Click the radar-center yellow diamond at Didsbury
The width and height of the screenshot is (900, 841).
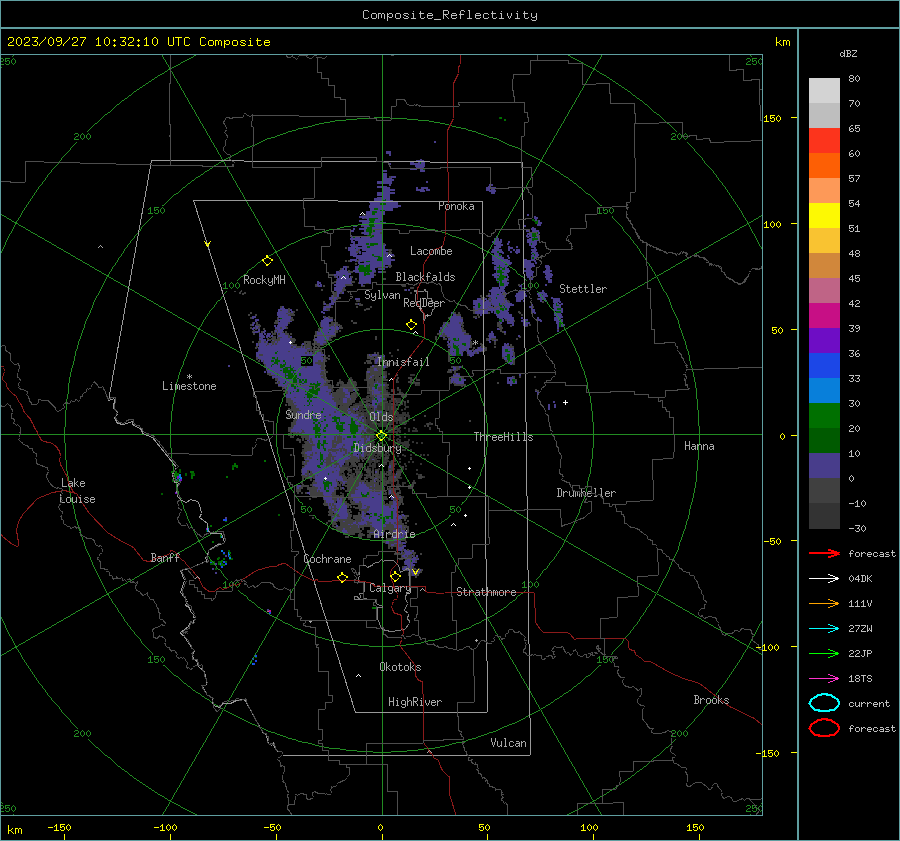381,436
